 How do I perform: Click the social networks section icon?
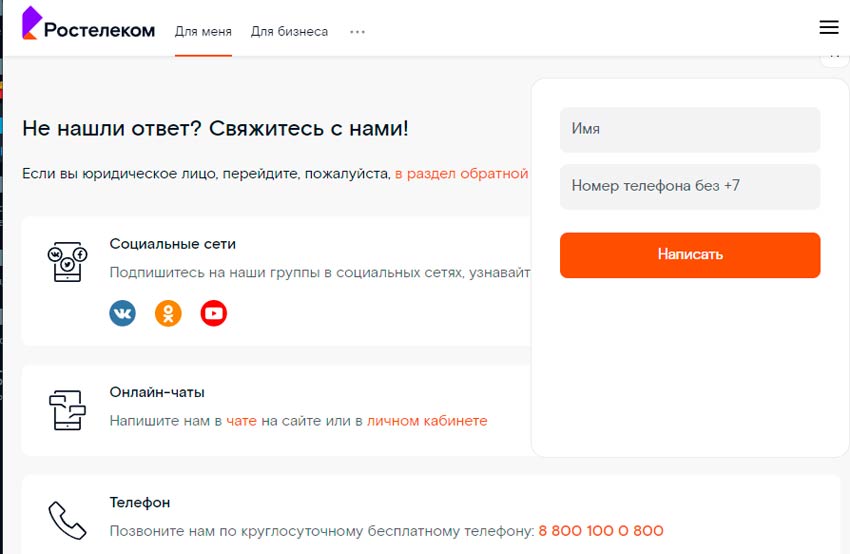pyautogui.click(x=67, y=261)
